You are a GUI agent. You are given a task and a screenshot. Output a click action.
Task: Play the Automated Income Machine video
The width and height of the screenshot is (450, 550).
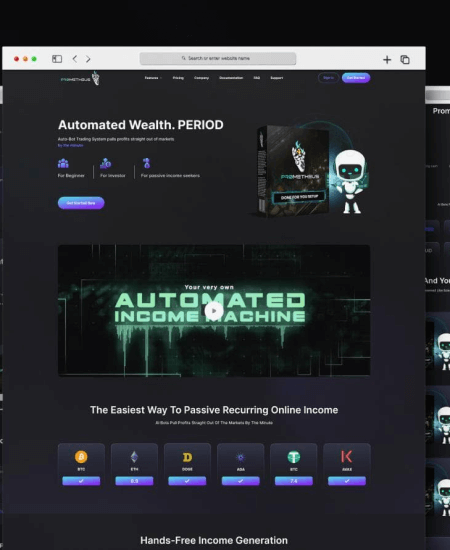[x=214, y=310]
